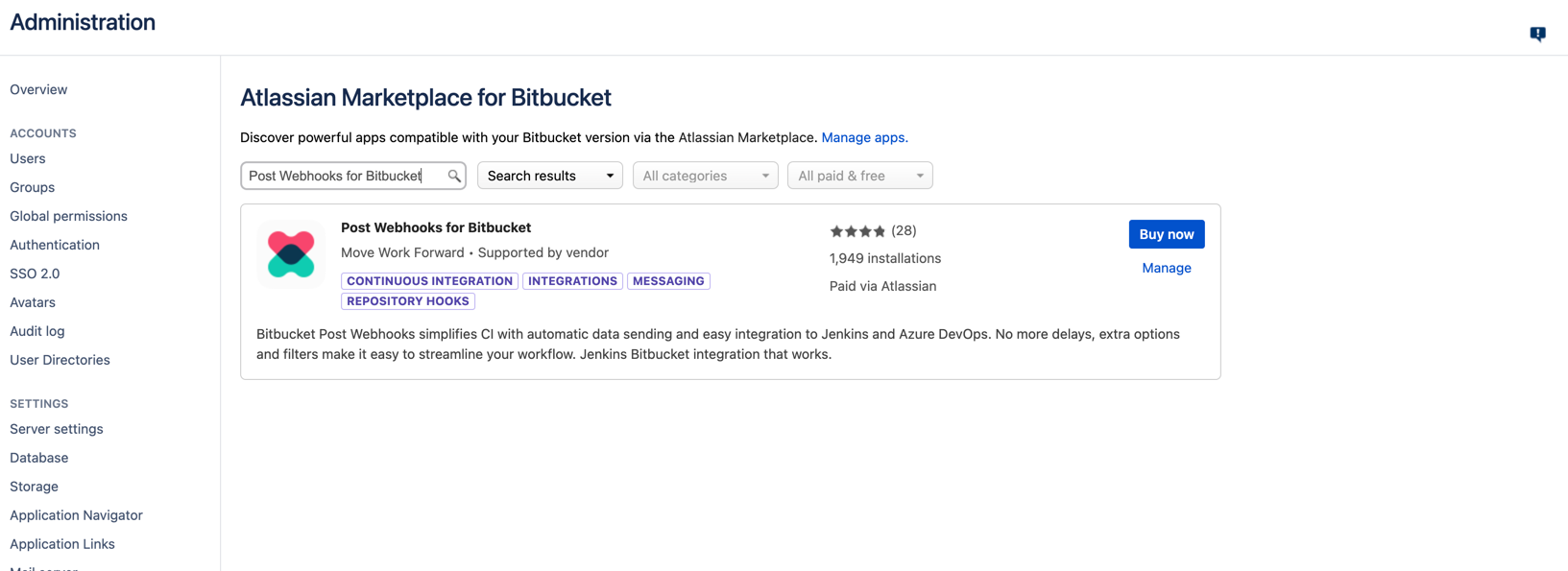Open Avatars settings

(x=33, y=302)
